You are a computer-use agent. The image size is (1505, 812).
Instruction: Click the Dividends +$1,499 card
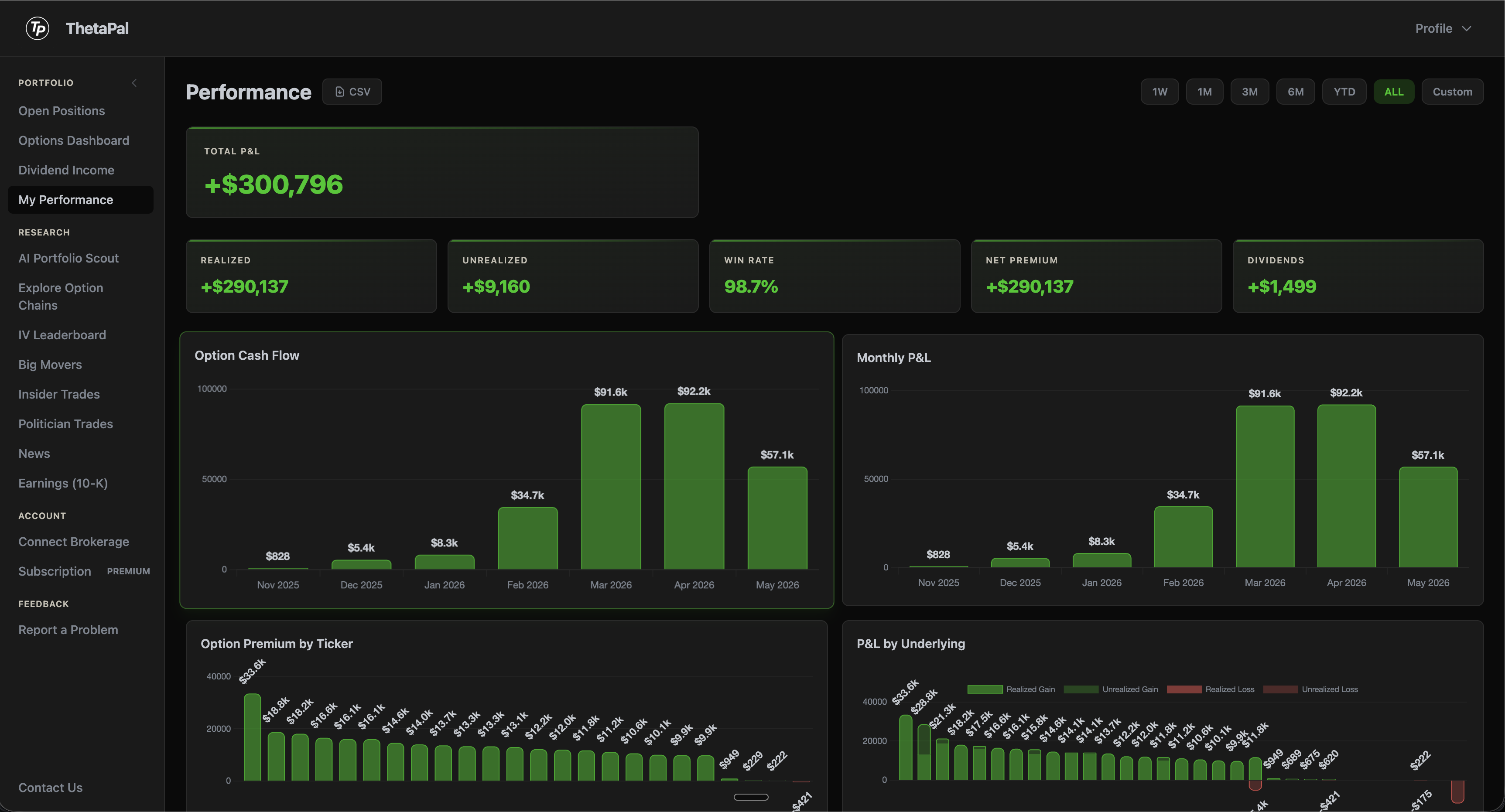pos(1358,276)
